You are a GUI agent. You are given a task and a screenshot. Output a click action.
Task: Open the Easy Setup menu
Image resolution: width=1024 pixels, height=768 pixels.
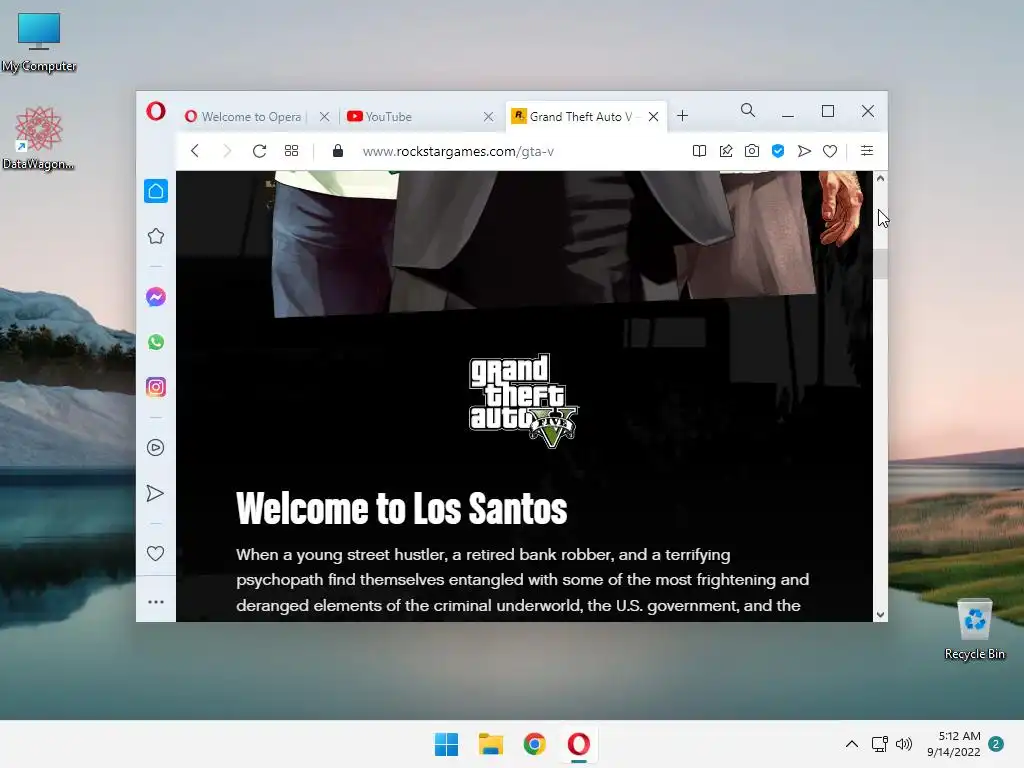tap(867, 151)
